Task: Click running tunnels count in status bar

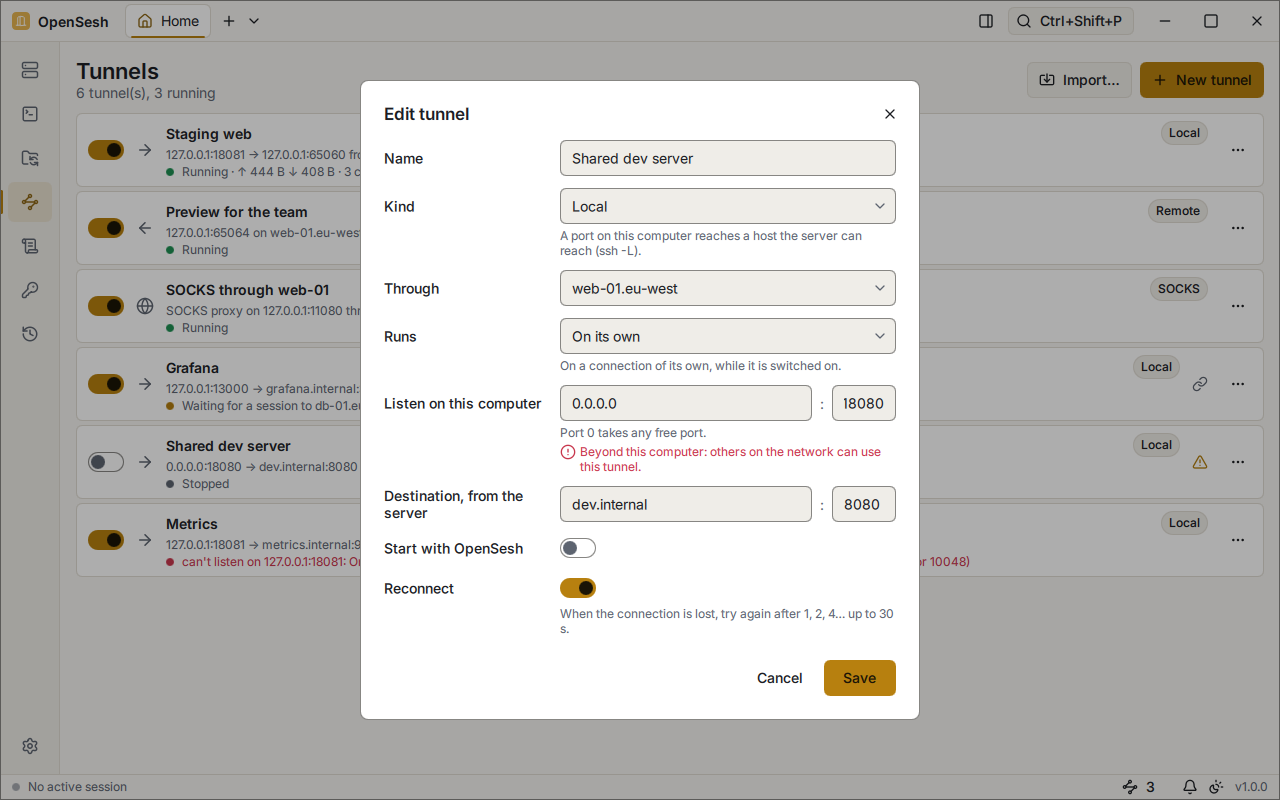Action: point(1139,787)
